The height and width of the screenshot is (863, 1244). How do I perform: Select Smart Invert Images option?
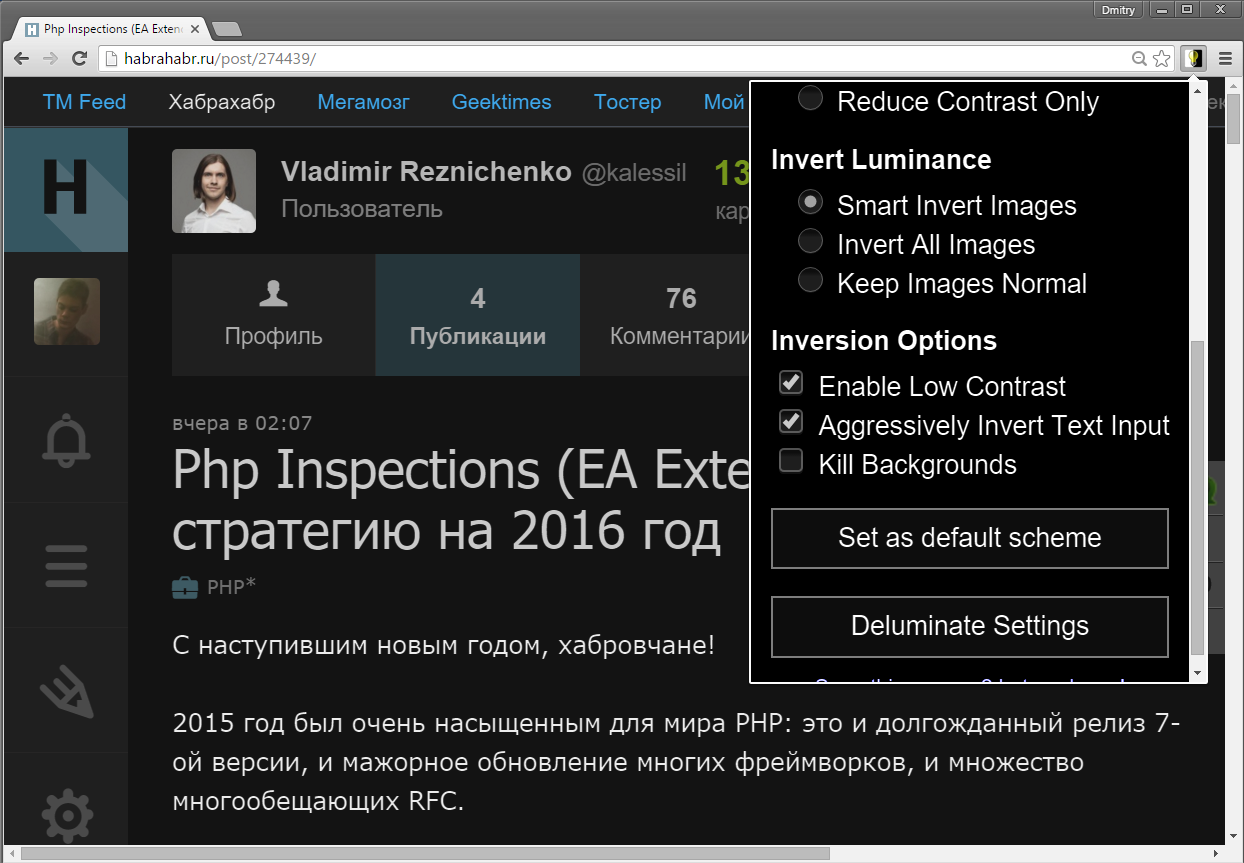(810, 203)
